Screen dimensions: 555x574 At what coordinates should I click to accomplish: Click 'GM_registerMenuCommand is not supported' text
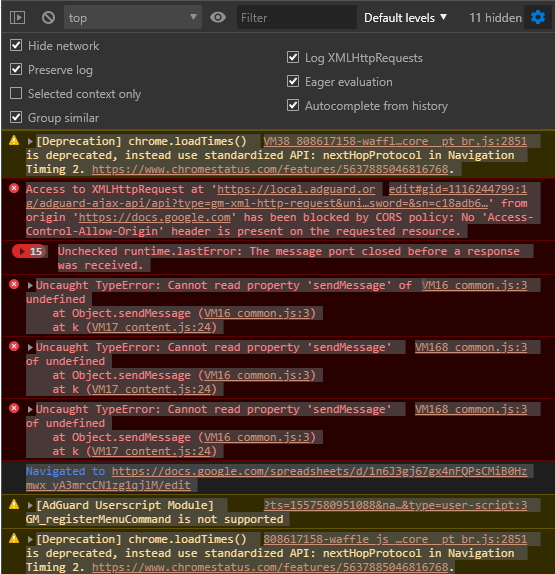click(x=154, y=519)
